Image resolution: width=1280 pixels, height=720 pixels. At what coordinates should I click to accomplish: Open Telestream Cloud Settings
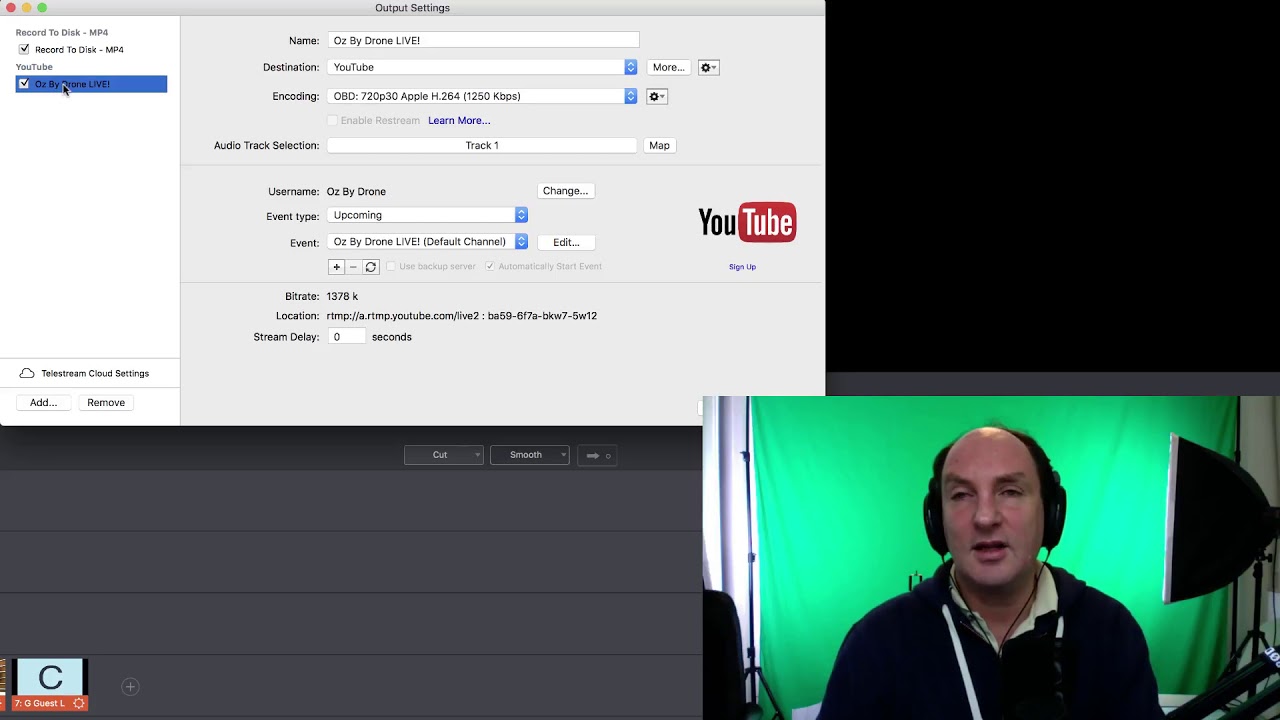(95, 373)
